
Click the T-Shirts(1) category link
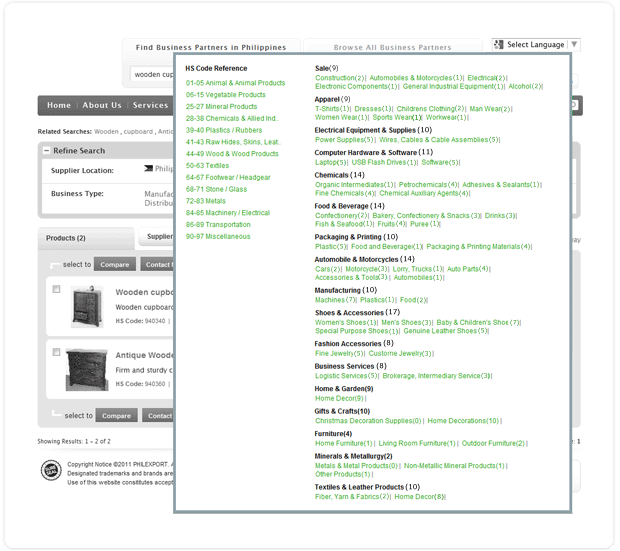click(333, 109)
